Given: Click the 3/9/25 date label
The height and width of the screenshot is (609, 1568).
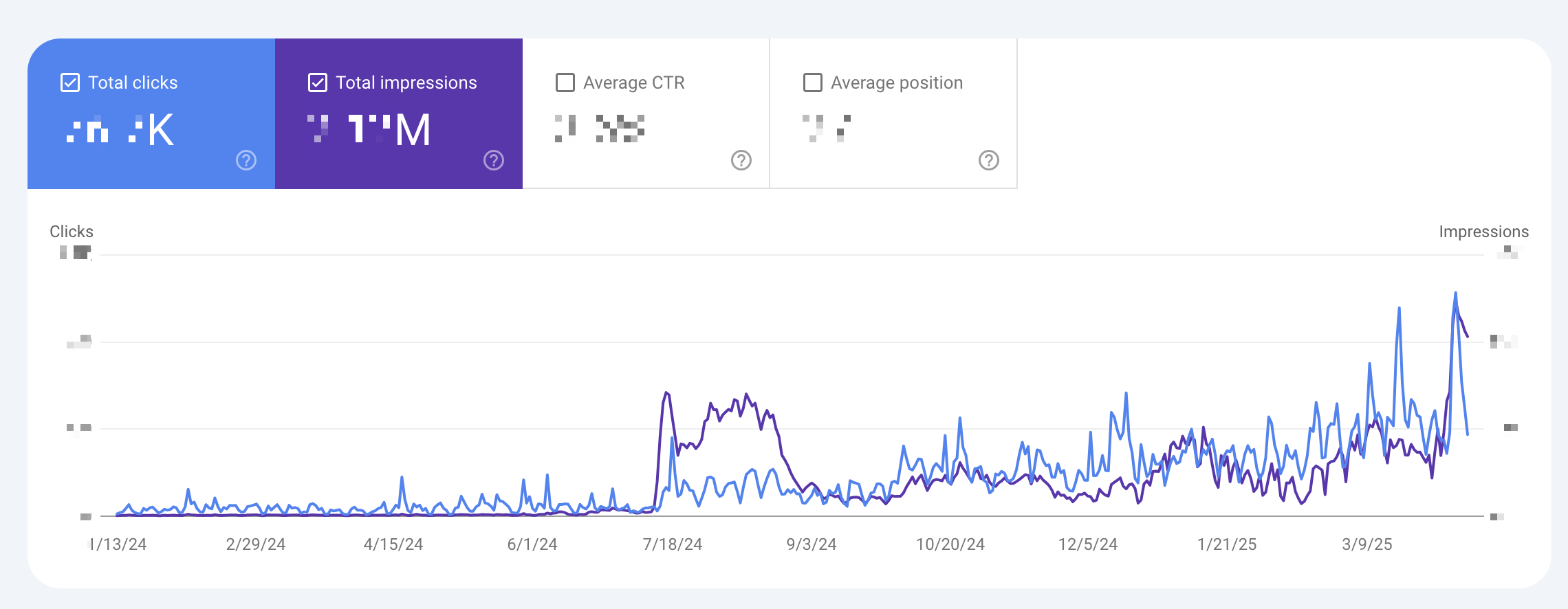Looking at the screenshot, I should pyautogui.click(x=1366, y=544).
